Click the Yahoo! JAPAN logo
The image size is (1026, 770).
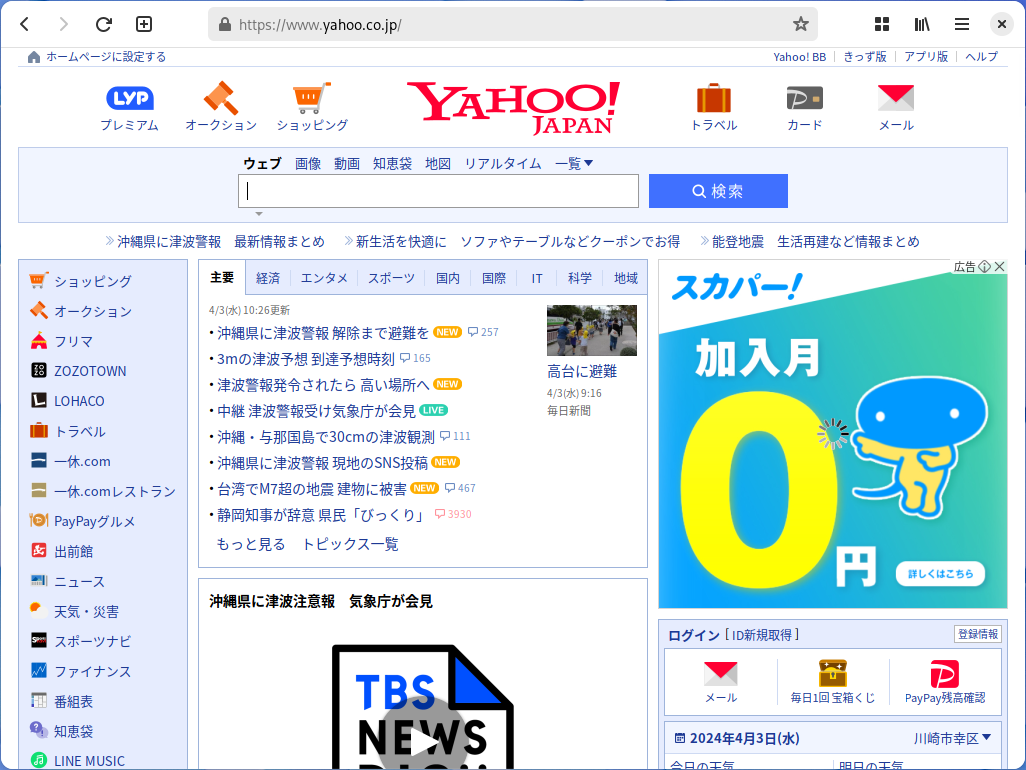[514, 107]
